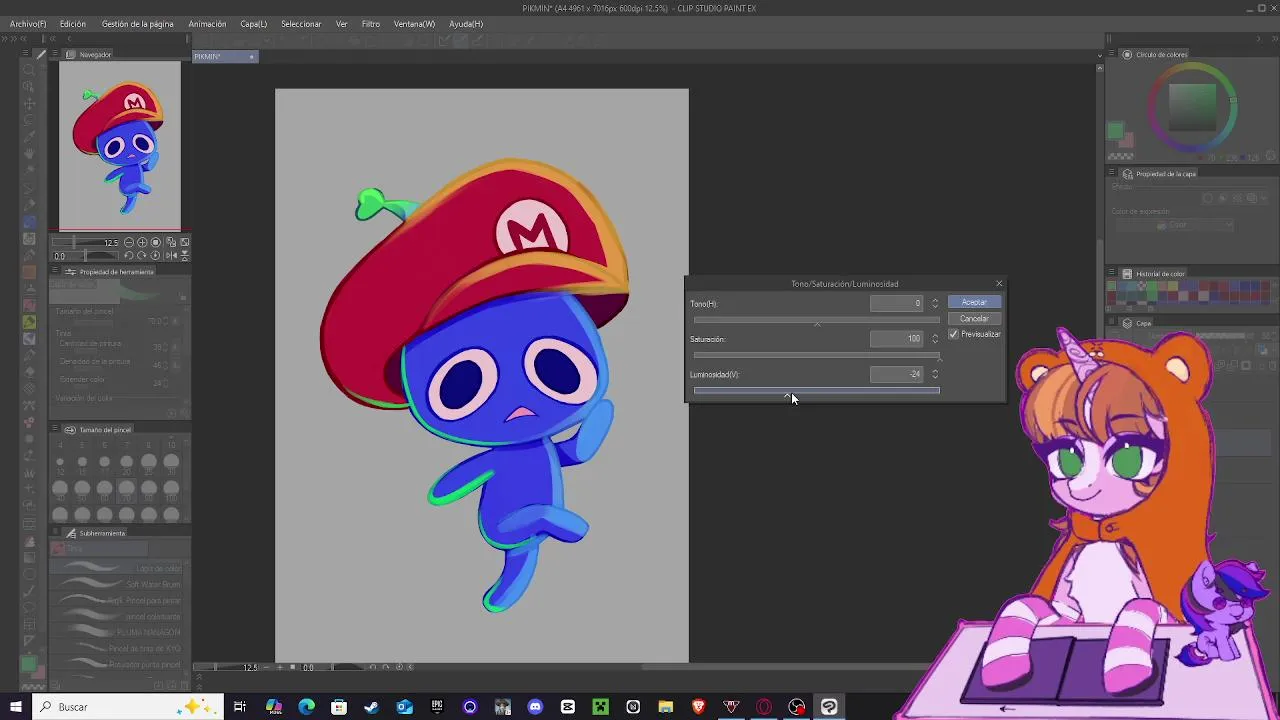The width and height of the screenshot is (1280, 720).
Task: Open the Gestión de la página menu
Action: coord(138,24)
